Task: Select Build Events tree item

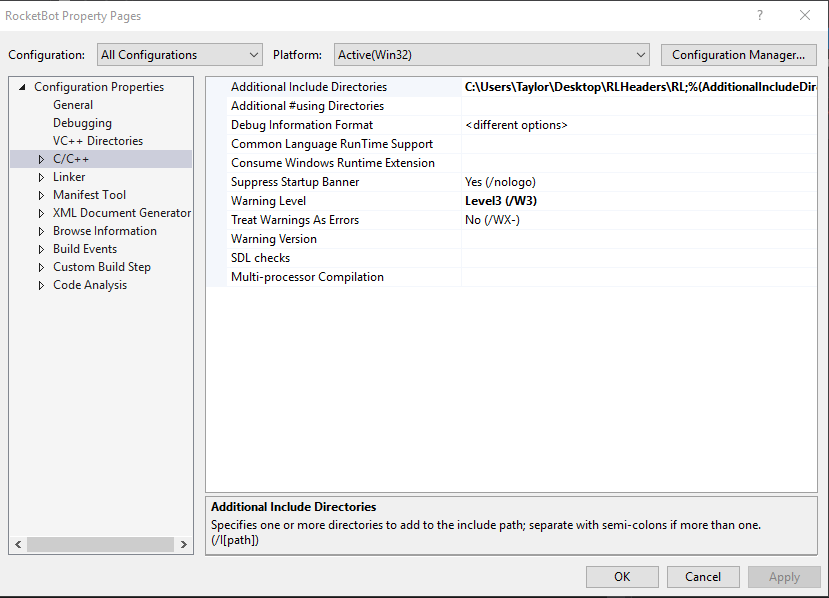Action: (85, 249)
